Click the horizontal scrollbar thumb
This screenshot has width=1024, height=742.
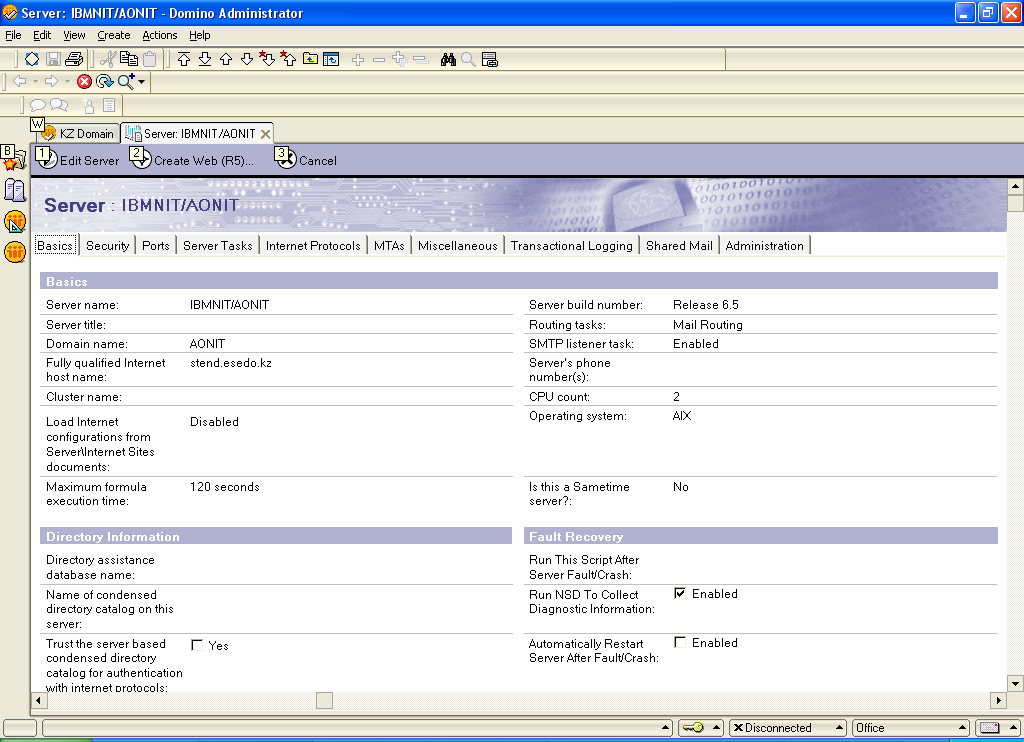325,700
